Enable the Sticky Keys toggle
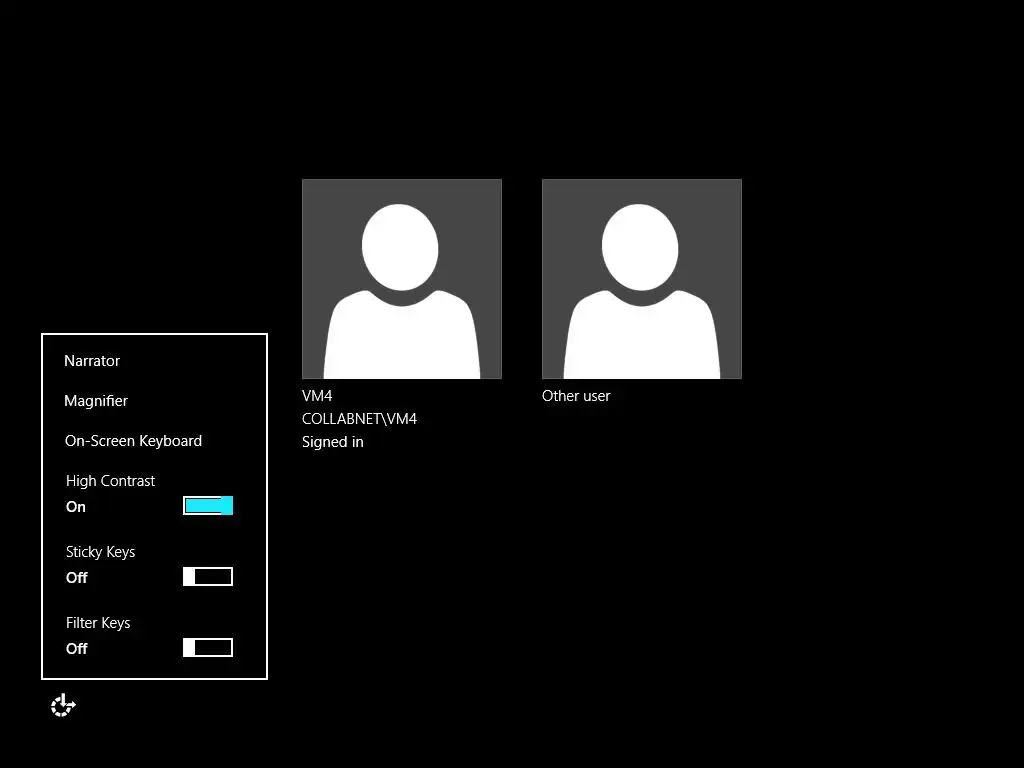1024x768 pixels. coord(208,577)
